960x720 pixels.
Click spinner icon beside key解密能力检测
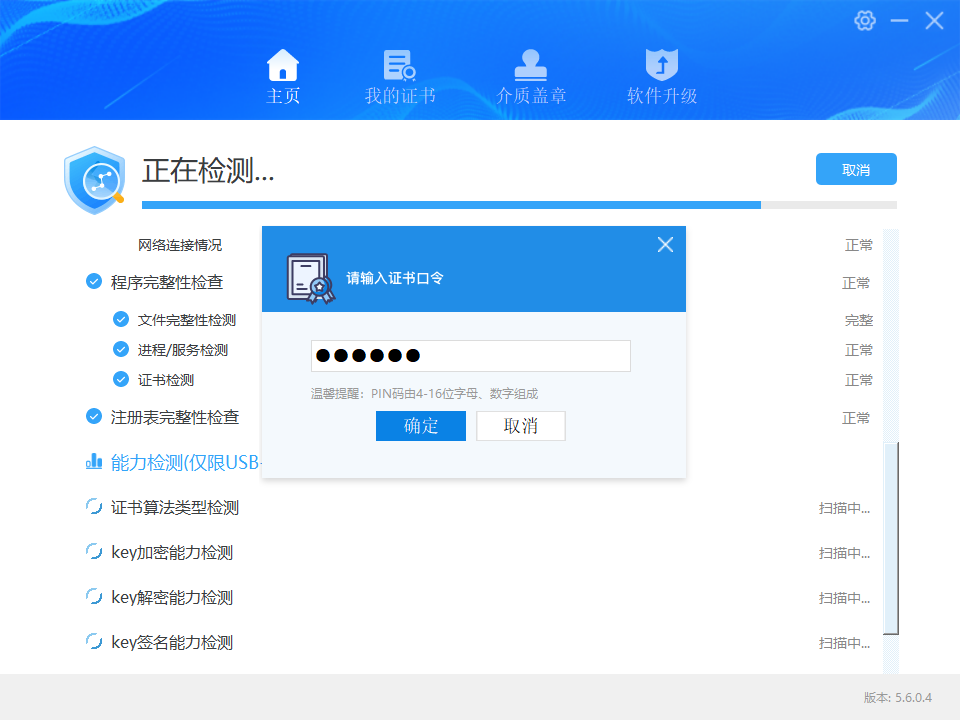tap(94, 596)
